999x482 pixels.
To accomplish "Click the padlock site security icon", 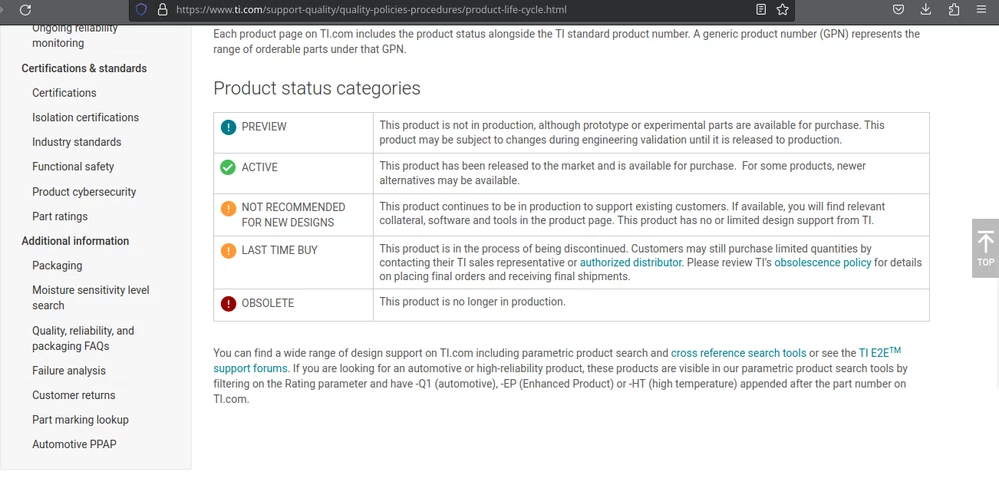I will tap(162, 10).
